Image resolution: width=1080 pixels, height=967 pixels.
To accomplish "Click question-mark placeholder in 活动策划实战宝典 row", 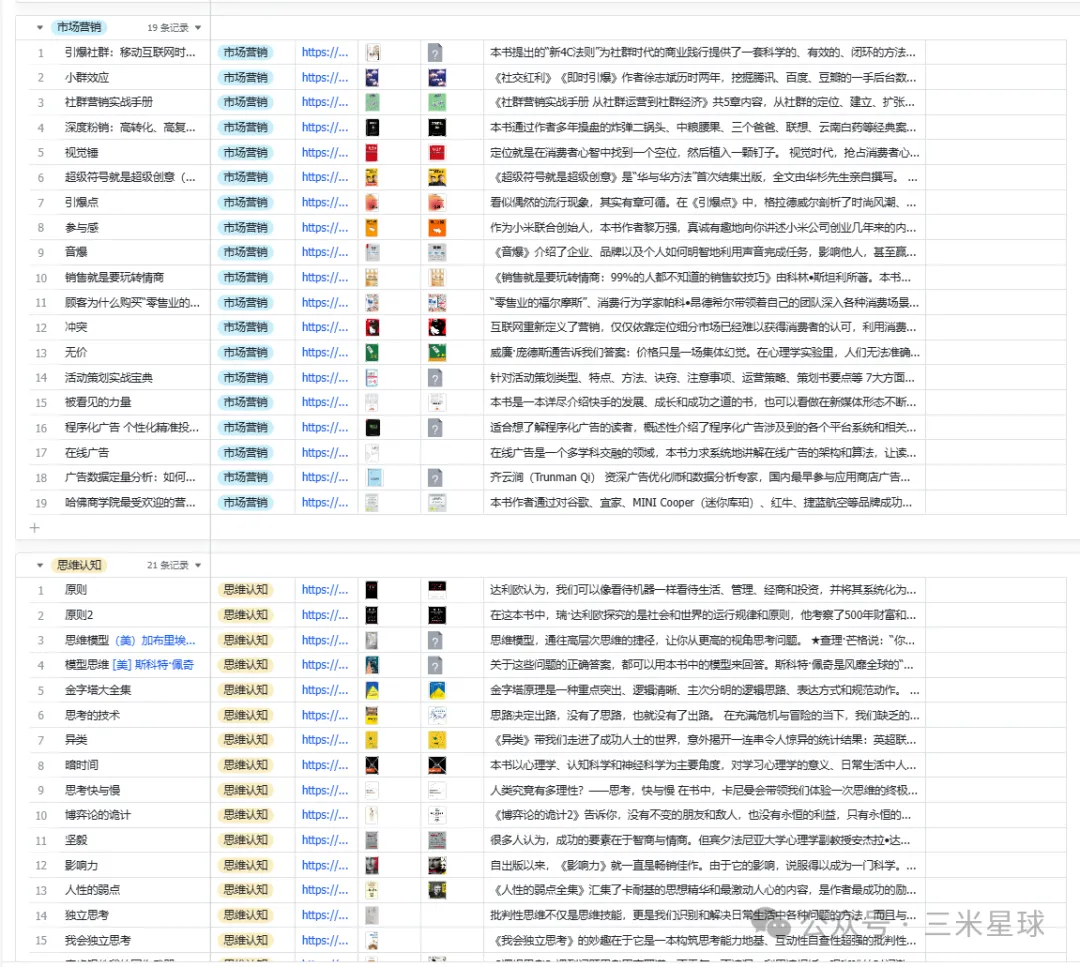I will pyautogui.click(x=435, y=378).
